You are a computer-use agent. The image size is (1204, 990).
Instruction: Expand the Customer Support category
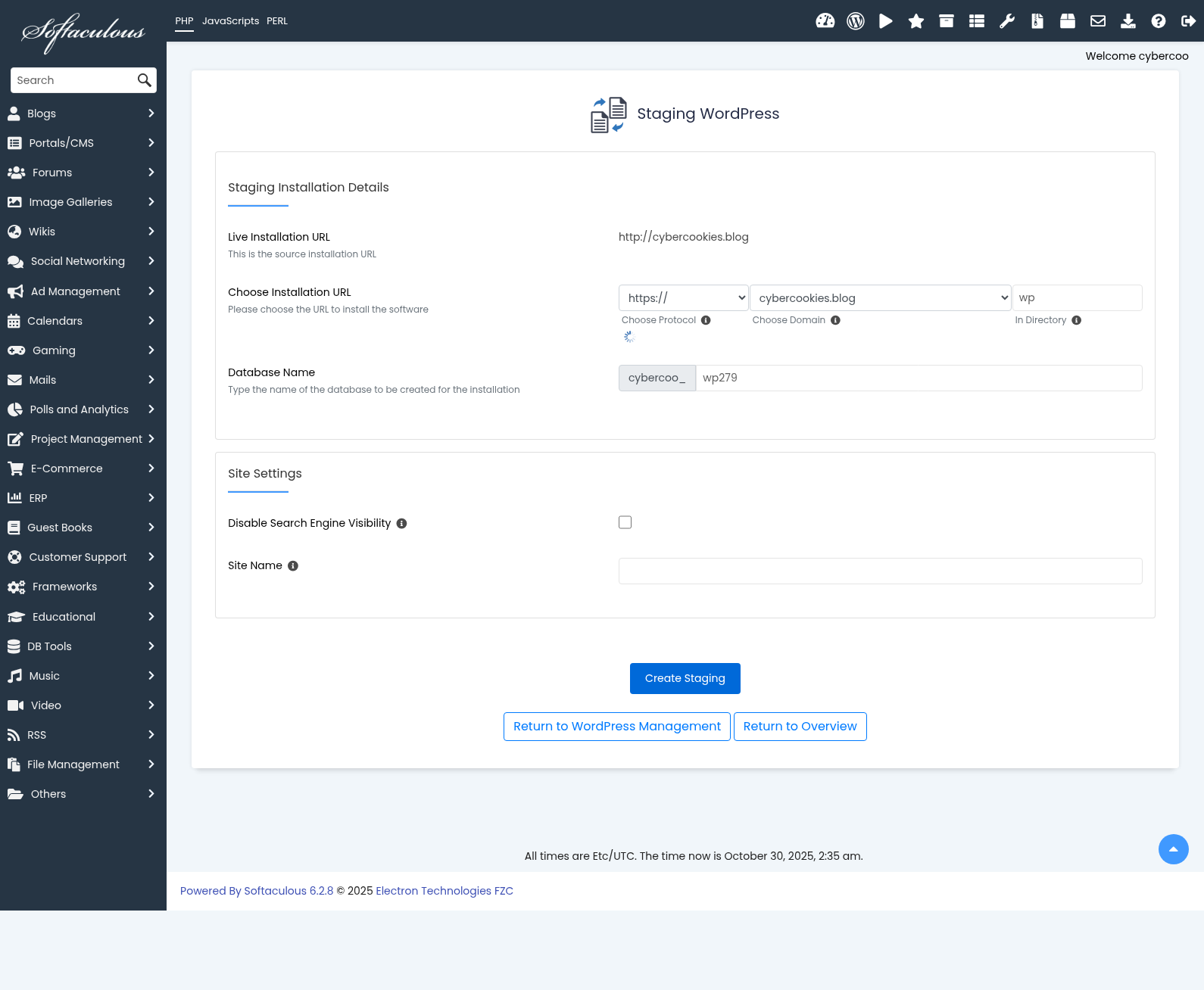83,557
